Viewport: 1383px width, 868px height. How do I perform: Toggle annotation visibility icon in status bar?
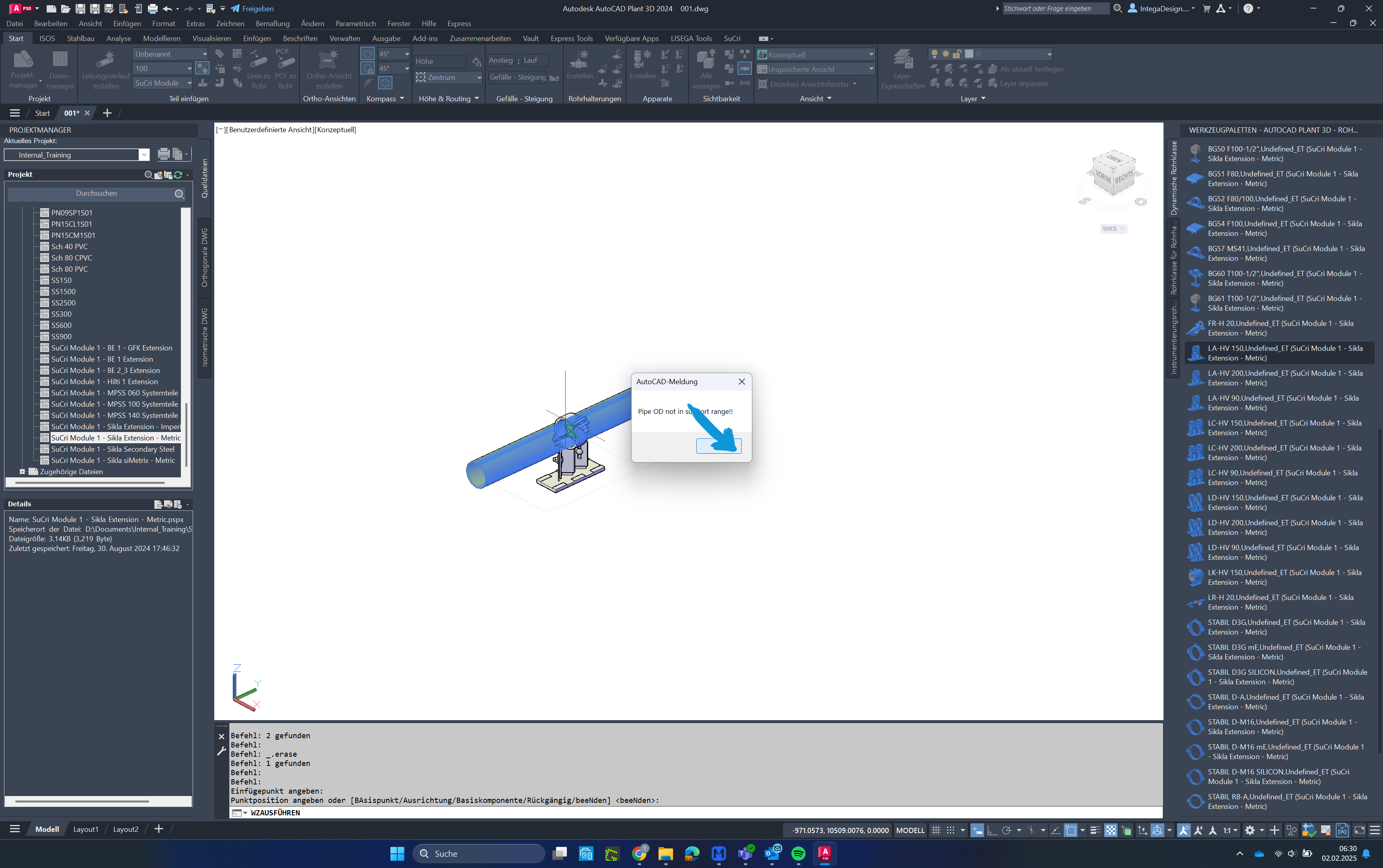pyautogui.click(x=1184, y=830)
